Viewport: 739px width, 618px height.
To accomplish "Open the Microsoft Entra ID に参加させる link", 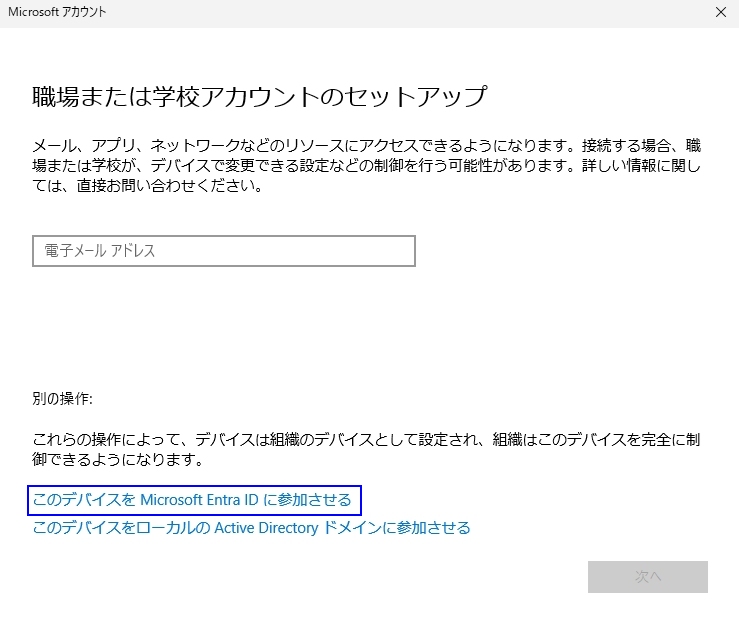I will pyautogui.click(x=192, y=499).
